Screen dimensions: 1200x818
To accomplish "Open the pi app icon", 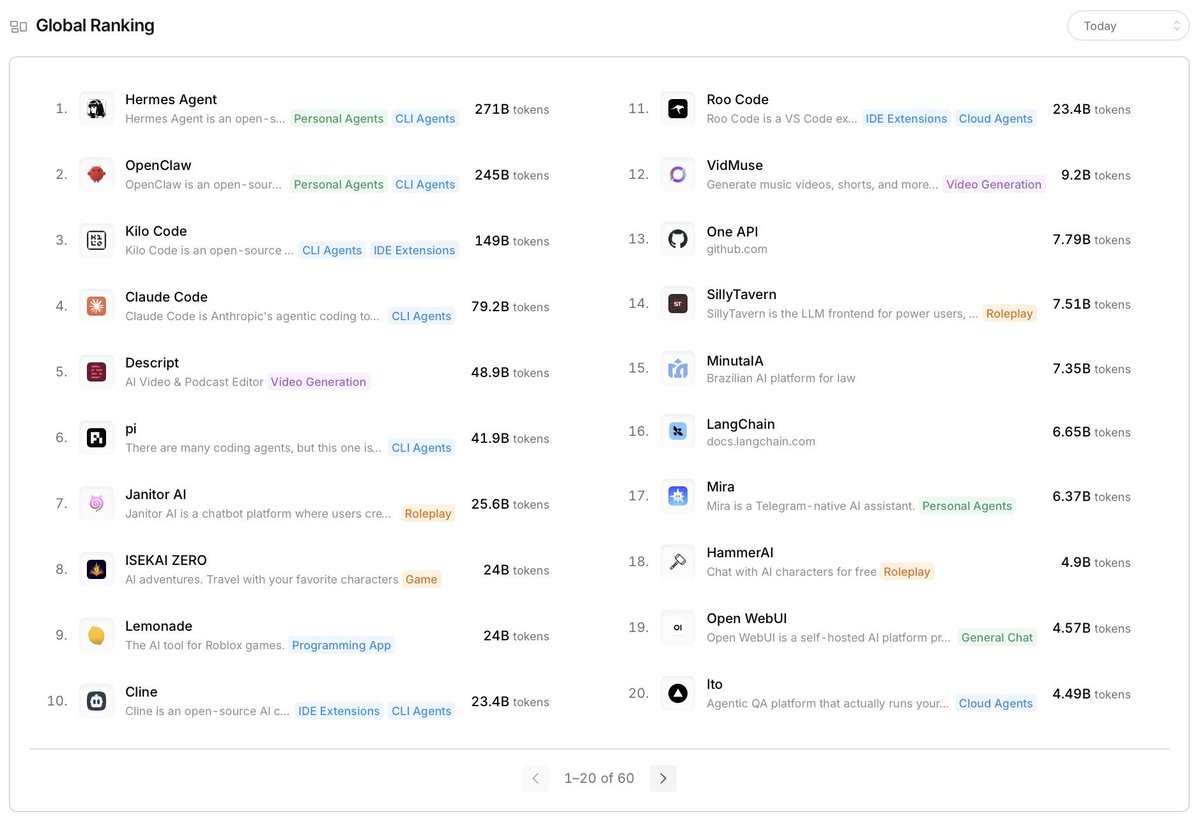I will (97, 438).
